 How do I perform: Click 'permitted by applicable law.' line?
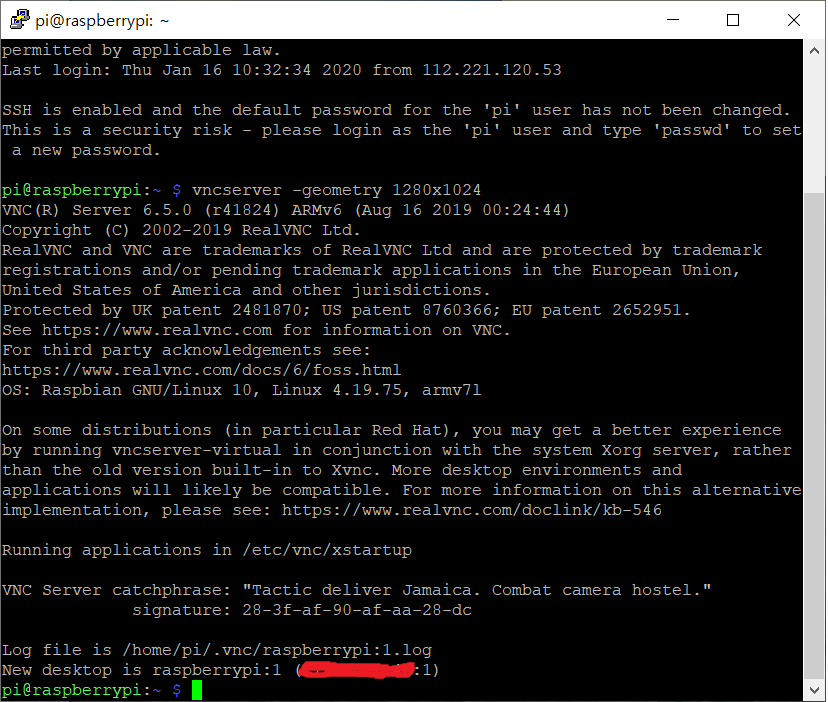[141, 50]
